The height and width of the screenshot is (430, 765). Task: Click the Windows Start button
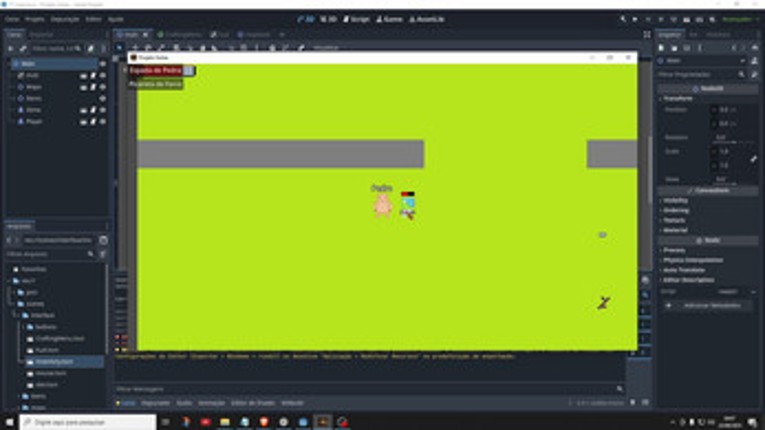9,422
